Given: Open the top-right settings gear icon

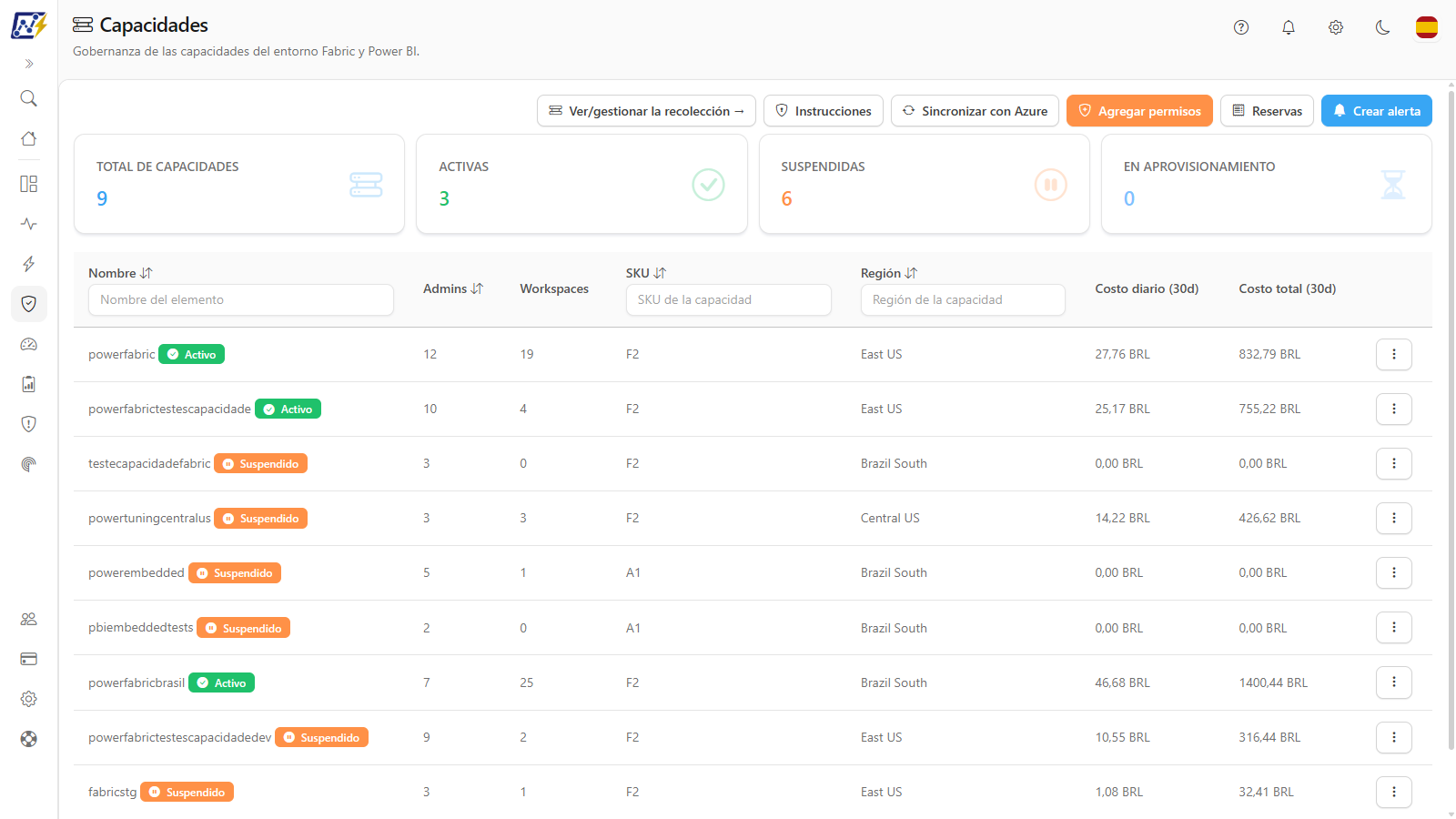Looking at the screenshot, I should point(1336,27).
